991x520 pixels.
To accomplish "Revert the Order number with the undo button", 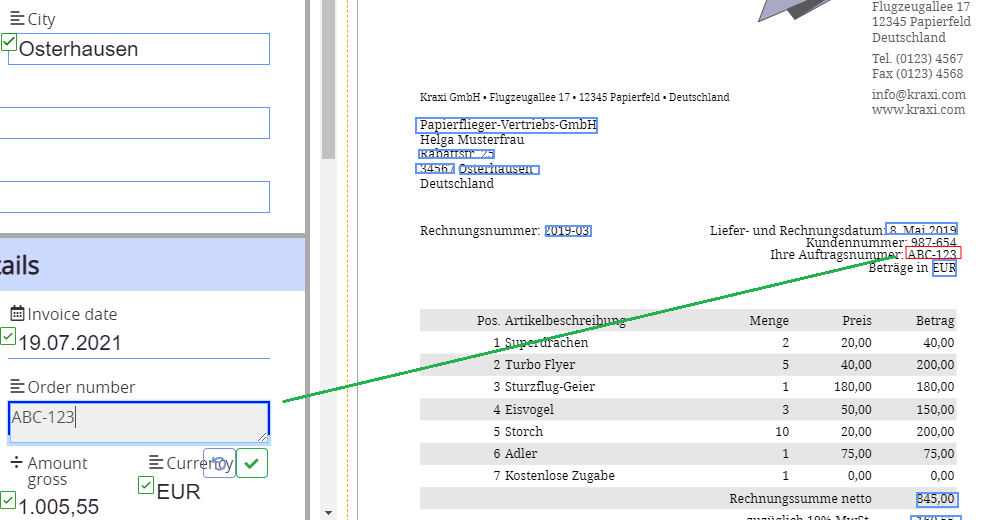I will click(x=219, y=464).
